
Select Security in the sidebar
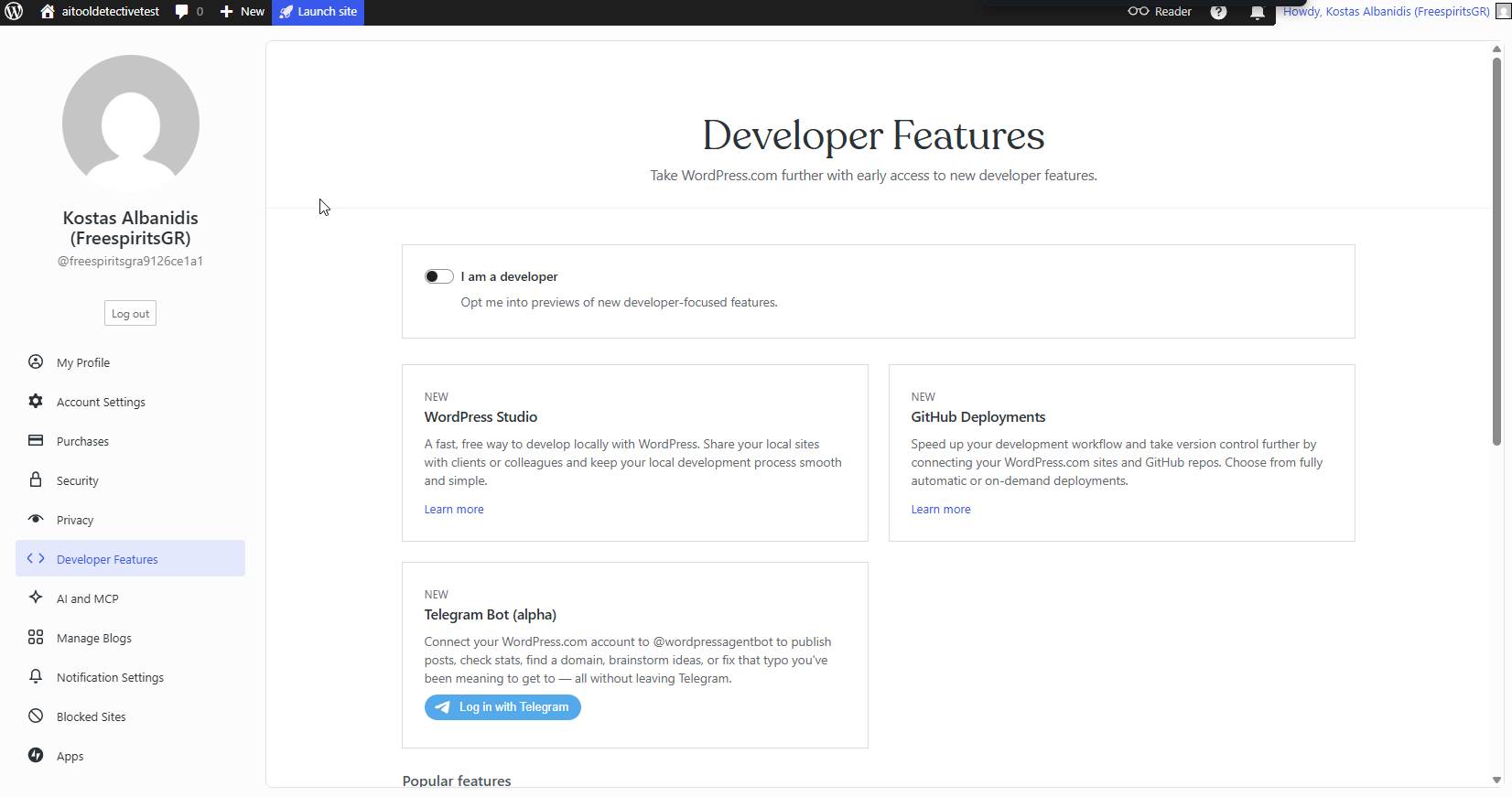pyautogui.click(x=130, y=480)
